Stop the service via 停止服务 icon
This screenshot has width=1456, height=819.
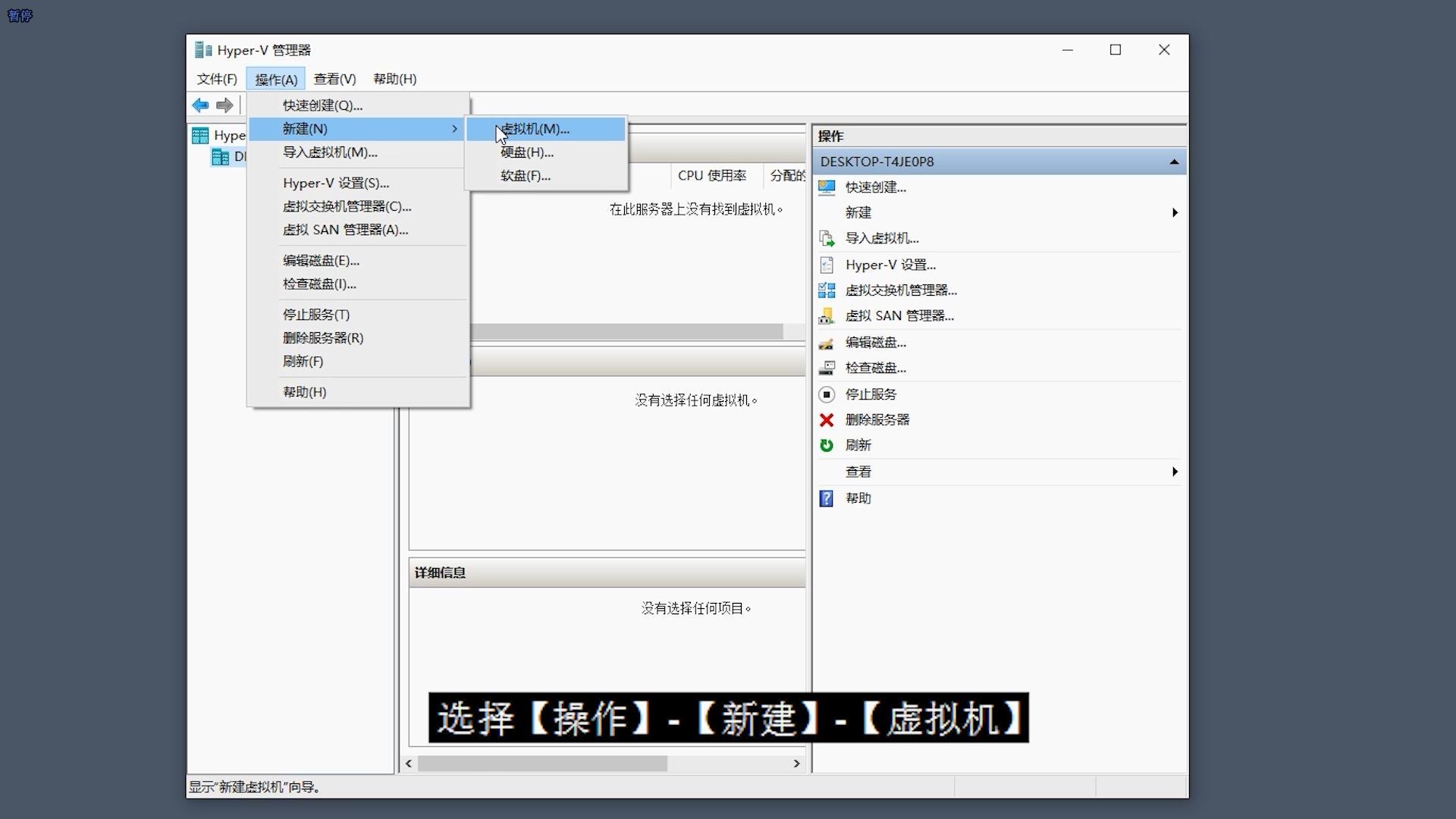826,394
